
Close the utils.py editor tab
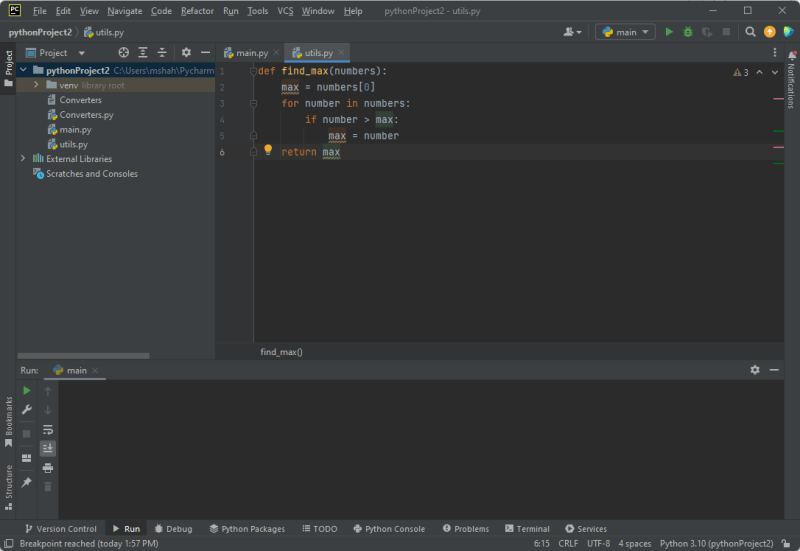point(341,53)
